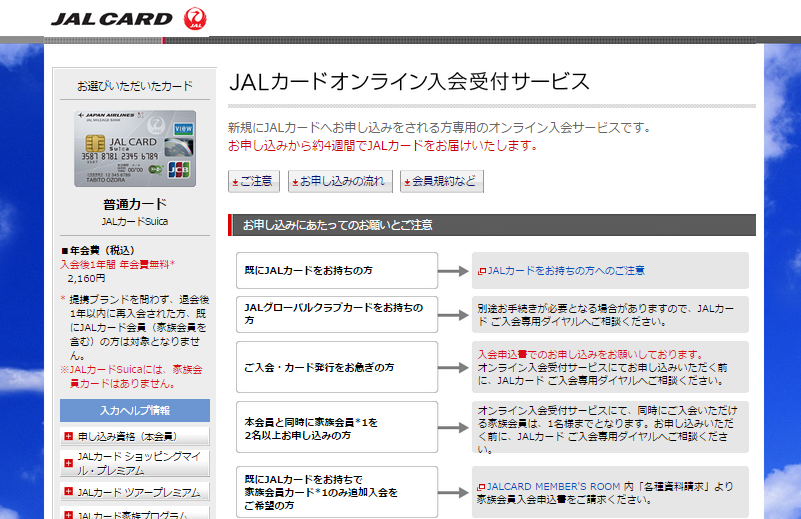Click red plus icon beside 申し込み資格（本会員）

pyautogui.click(x=68, y=436)
